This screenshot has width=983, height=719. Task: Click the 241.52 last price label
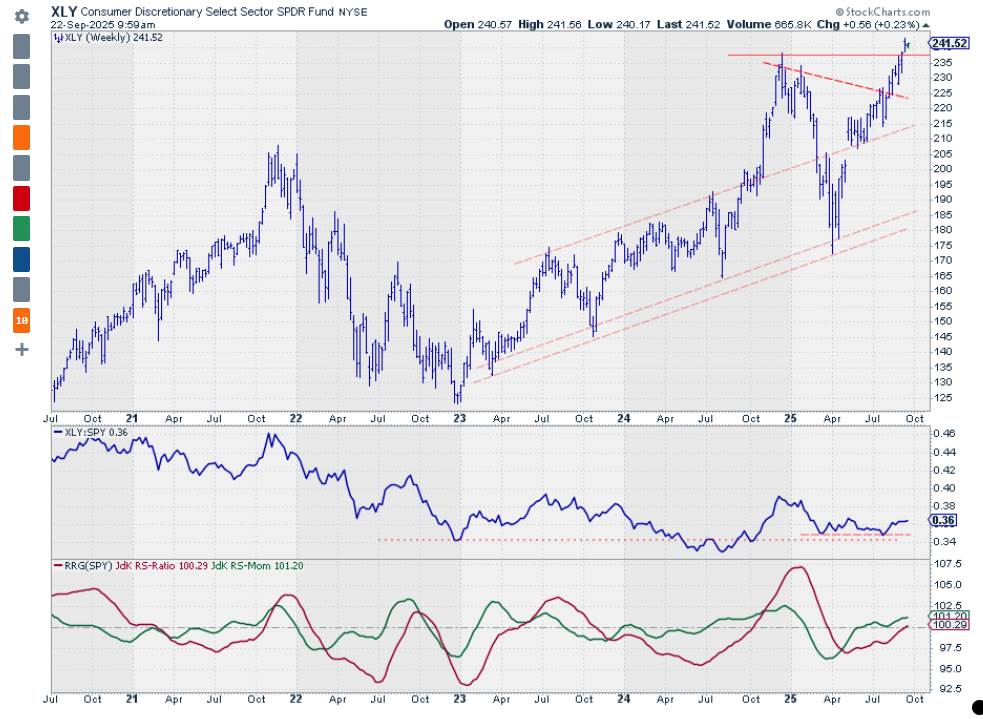pos(949,43)
